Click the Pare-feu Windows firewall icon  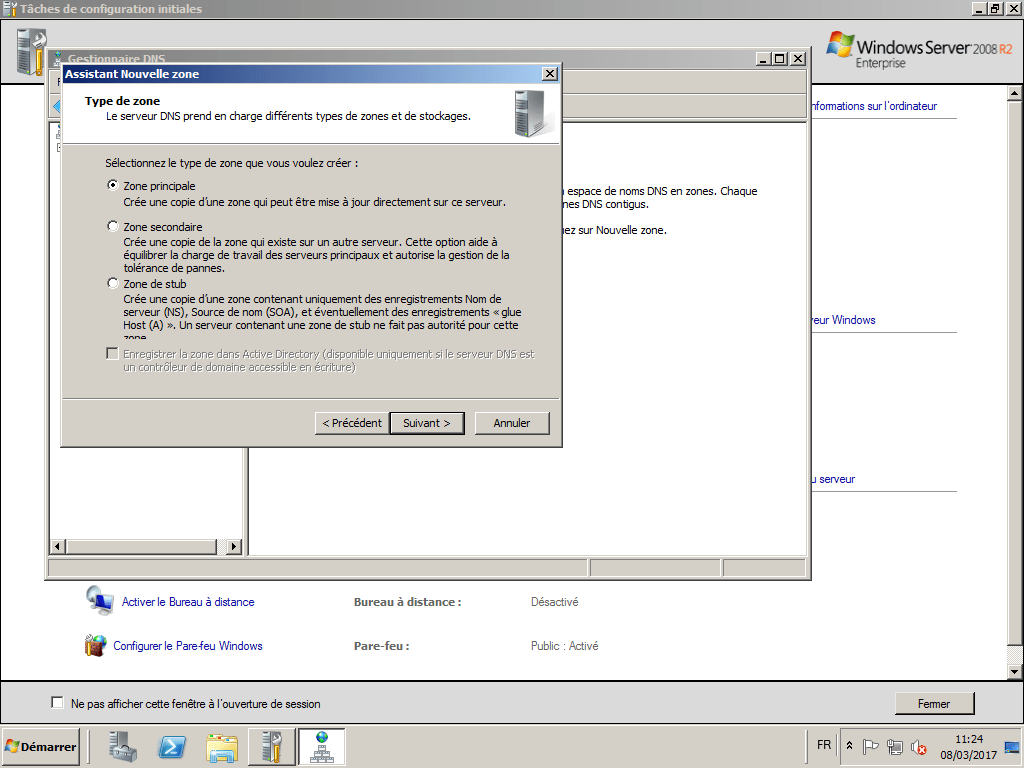(x=96, y=645)
